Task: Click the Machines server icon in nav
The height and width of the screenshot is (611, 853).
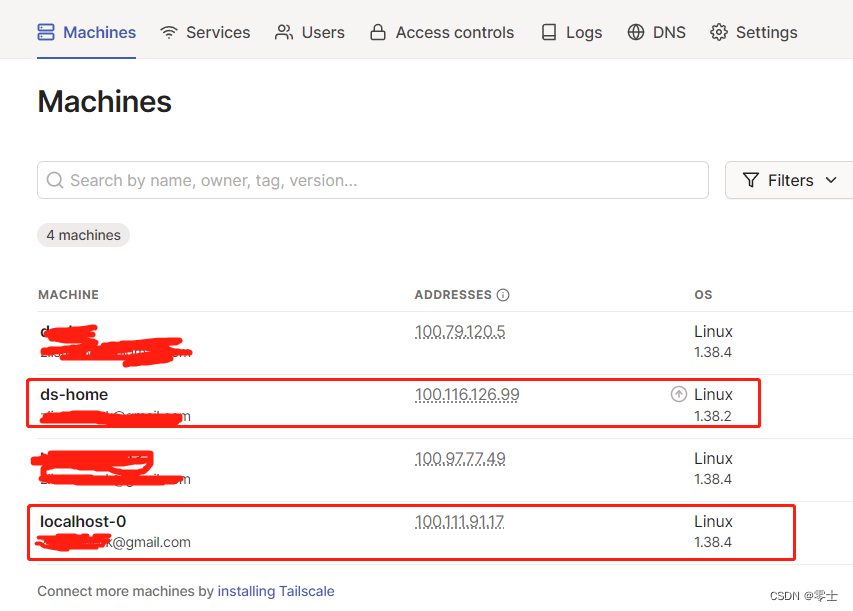Action: (x=46, y=32)
